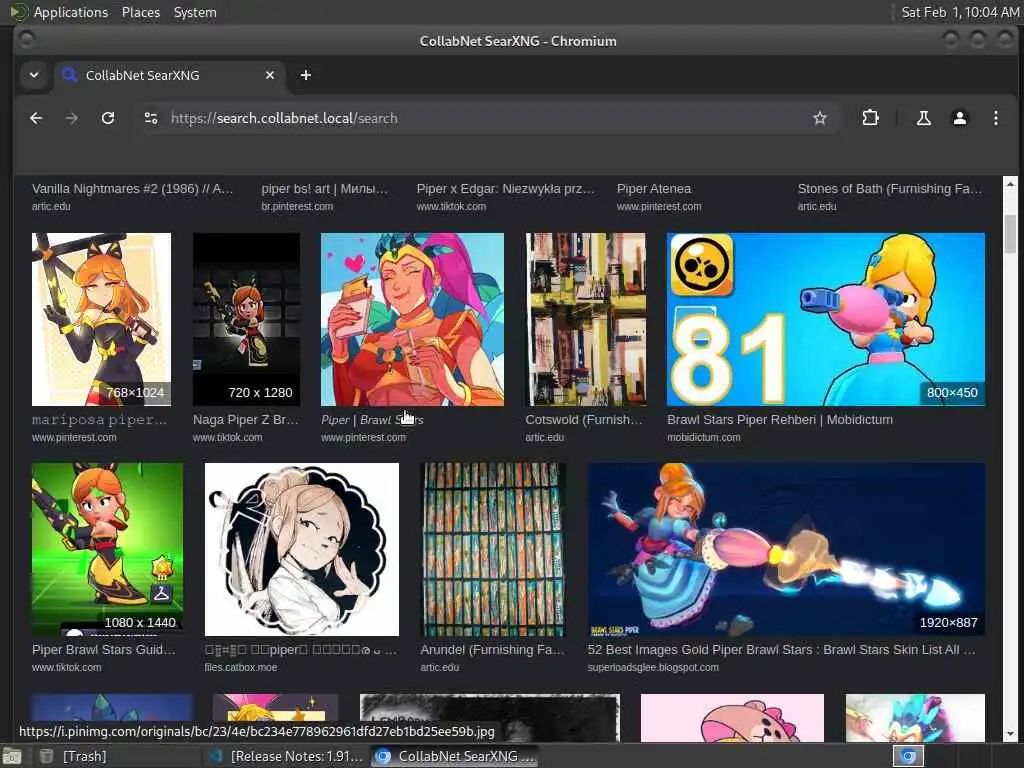View site information icon in address bar
This screenshot has height=768, width=1024.
pos(151,118)
